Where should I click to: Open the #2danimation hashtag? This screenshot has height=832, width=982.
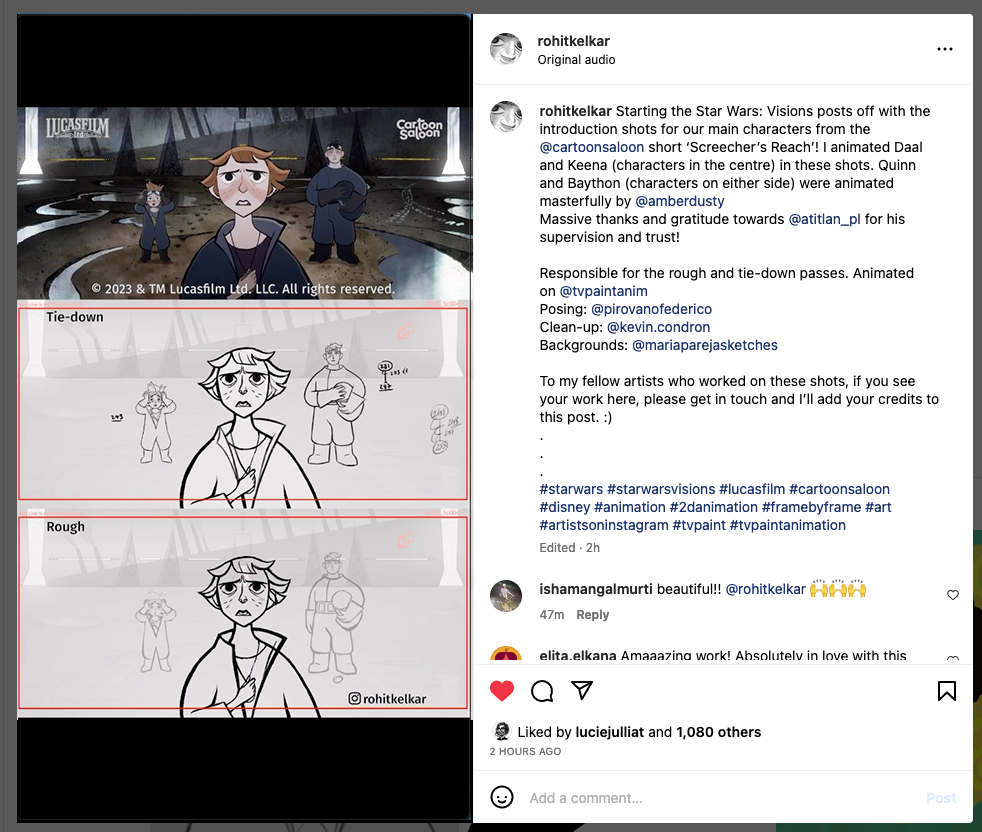pos(713,507)
